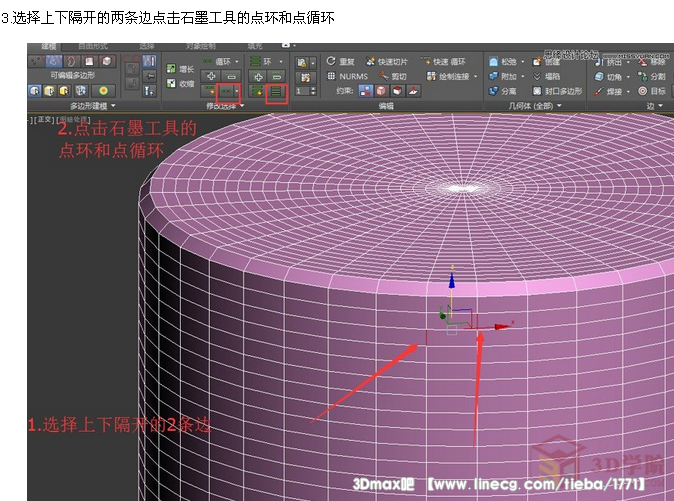Click the 分离 detach button
The image size is (674, 501).
tap(502, 91)
